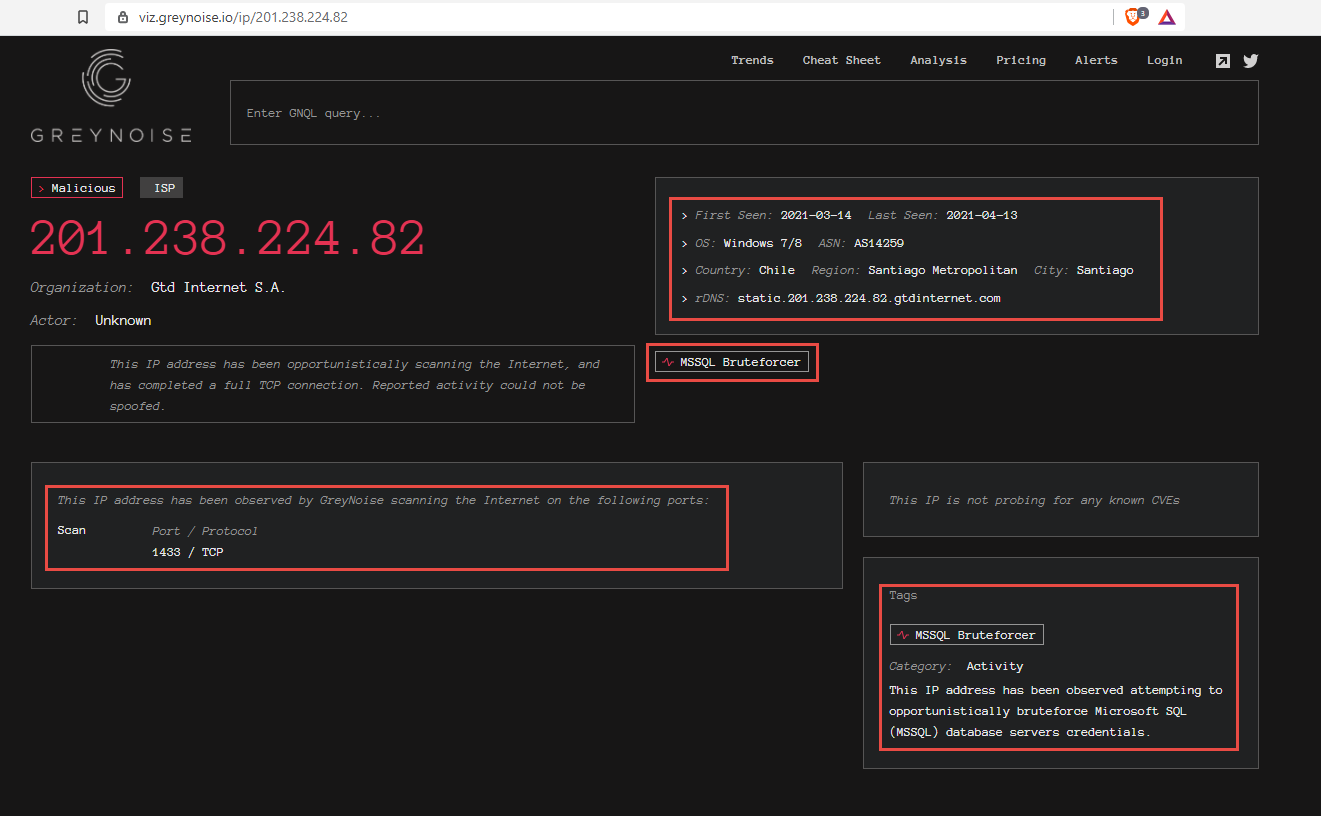
Task: Click the OS value Windows 7/8
Action: [763, 243]
